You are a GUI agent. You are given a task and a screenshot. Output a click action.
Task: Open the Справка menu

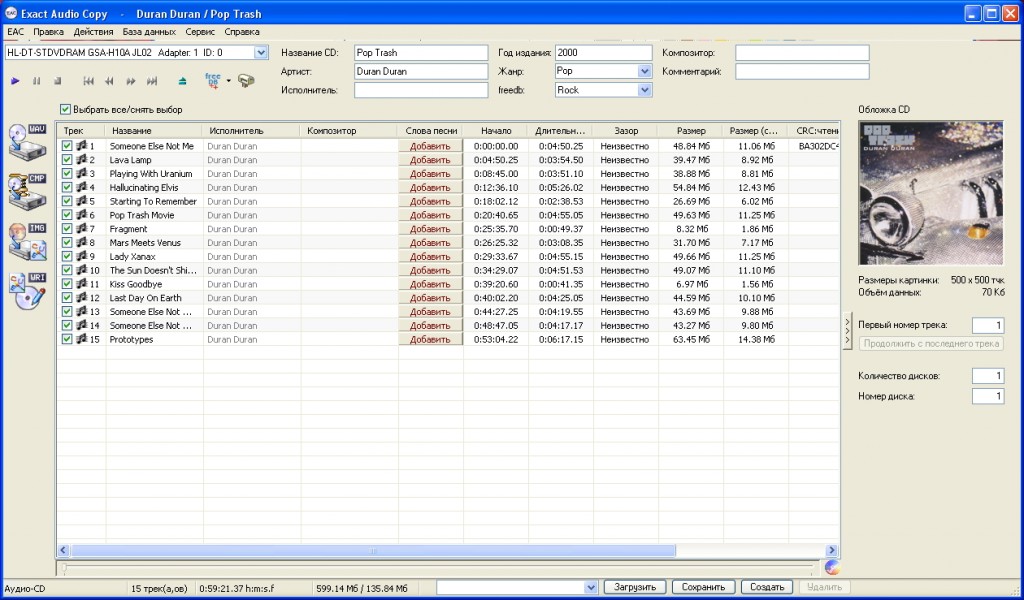pyautogui.click(x=242, y=31)
